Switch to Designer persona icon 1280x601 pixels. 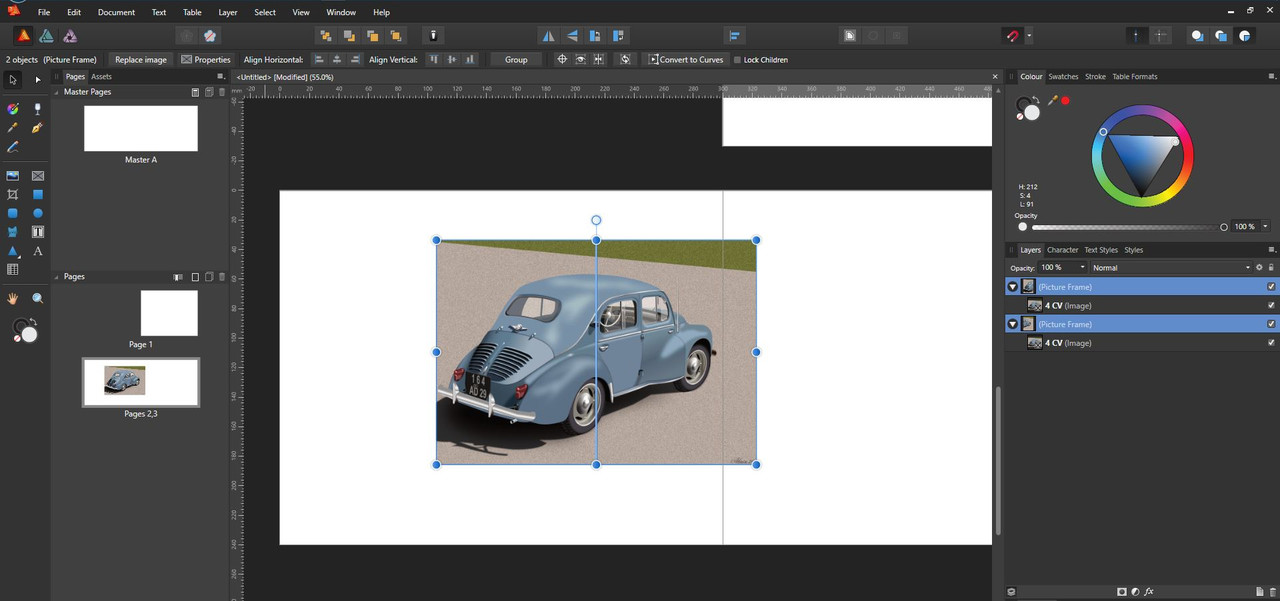click(46, 36)
